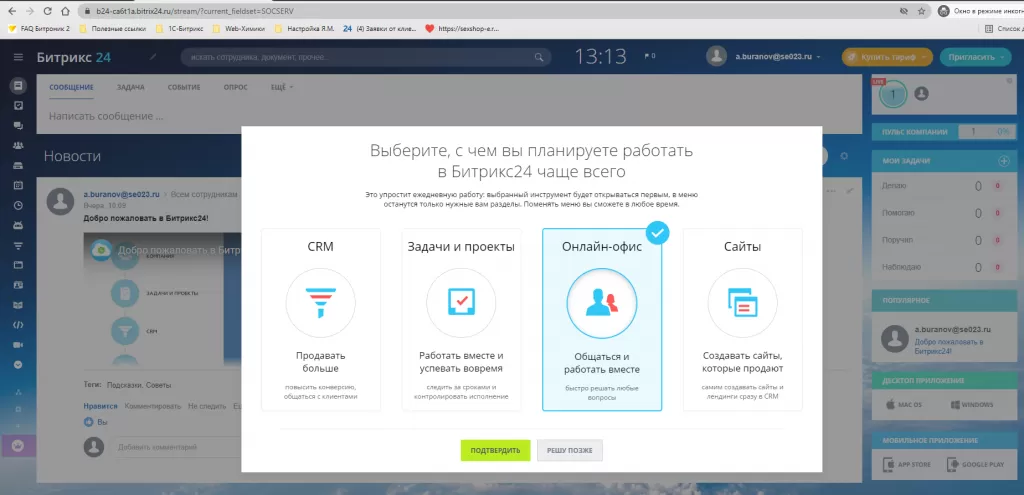Switch to the Опрос tab

pos(236,87)
